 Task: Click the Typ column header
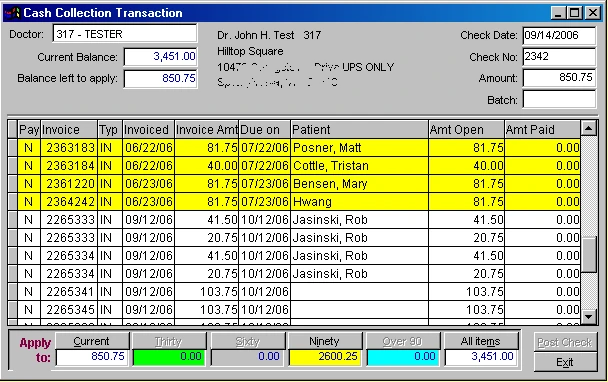[110, 129]
